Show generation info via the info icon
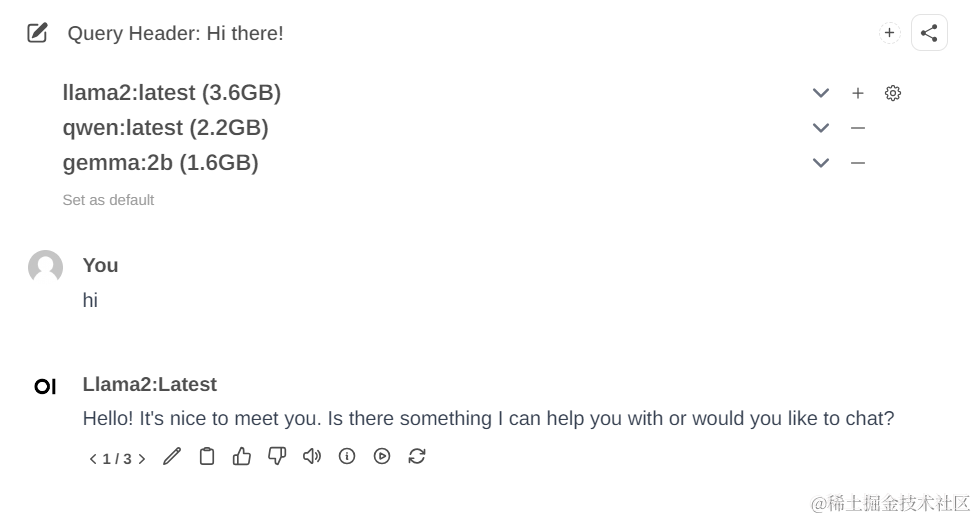Screen dimensions: 977x520 click(347, 456)
